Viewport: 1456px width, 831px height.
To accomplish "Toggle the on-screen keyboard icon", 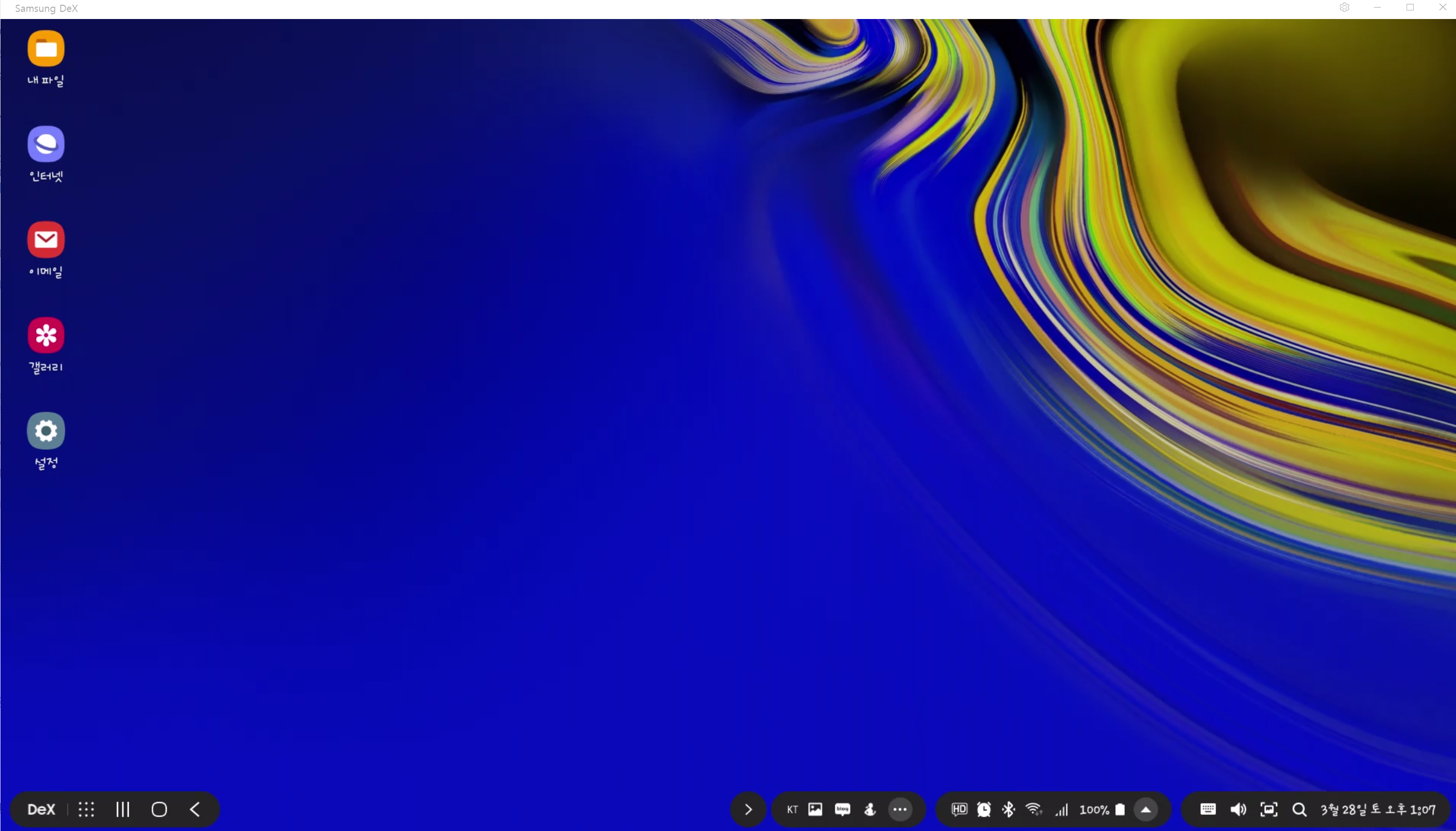I will point(1208,809).
